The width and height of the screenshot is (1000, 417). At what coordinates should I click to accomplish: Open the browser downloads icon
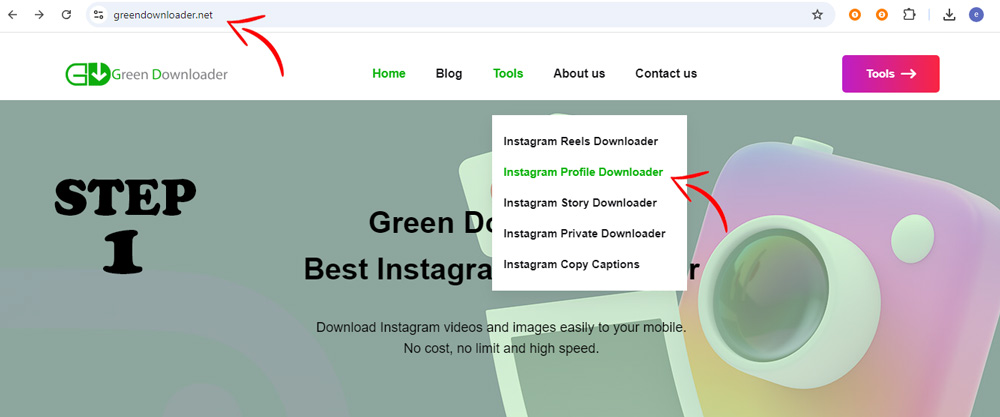tap(949, 15)
